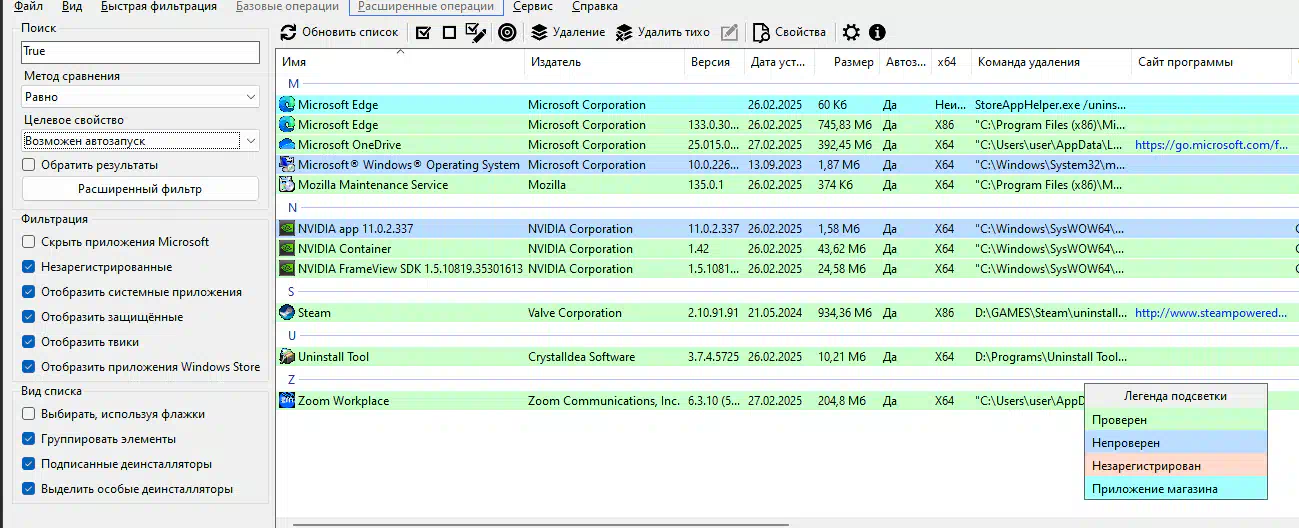Toggle Выделить особые деинсталляторы checkbox

28,489
